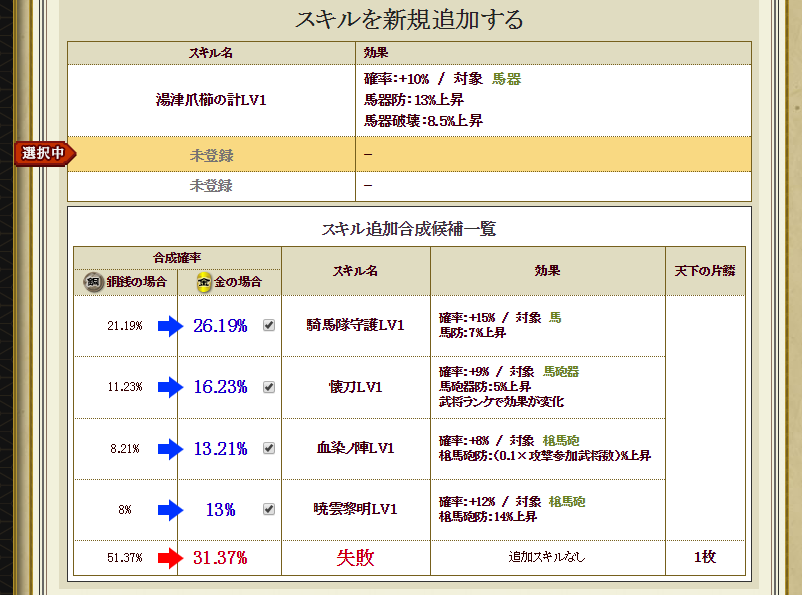Image resolution: width=802 pixels, height=595 pixels.
Task: Click the copper probability 11.23%
Action: point(125,387)
